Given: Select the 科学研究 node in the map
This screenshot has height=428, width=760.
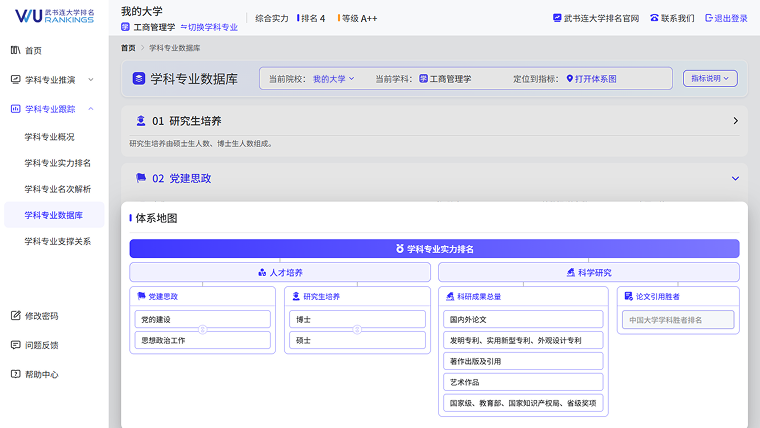Looking at the screenshot, I should [589, 272].
